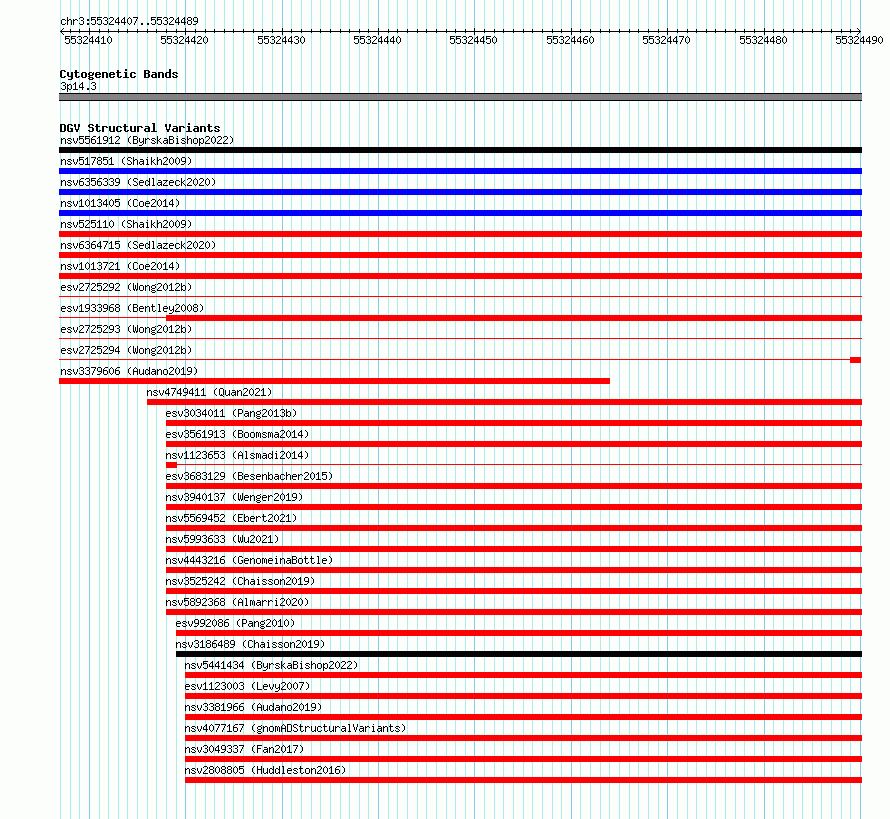Click ruler position 55324410
Image resolution: width=890 pixels, height=819 pixels.
pyautogui.click(x=89, y=40)
